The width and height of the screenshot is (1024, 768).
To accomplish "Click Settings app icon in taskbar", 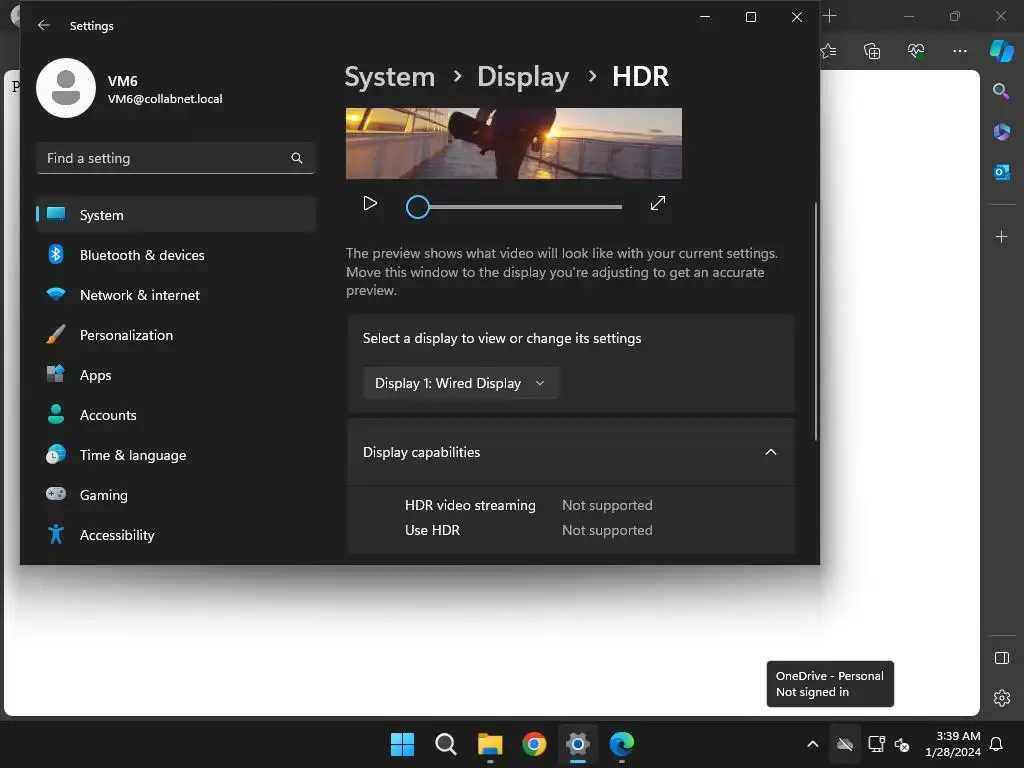I will (578, 744).
